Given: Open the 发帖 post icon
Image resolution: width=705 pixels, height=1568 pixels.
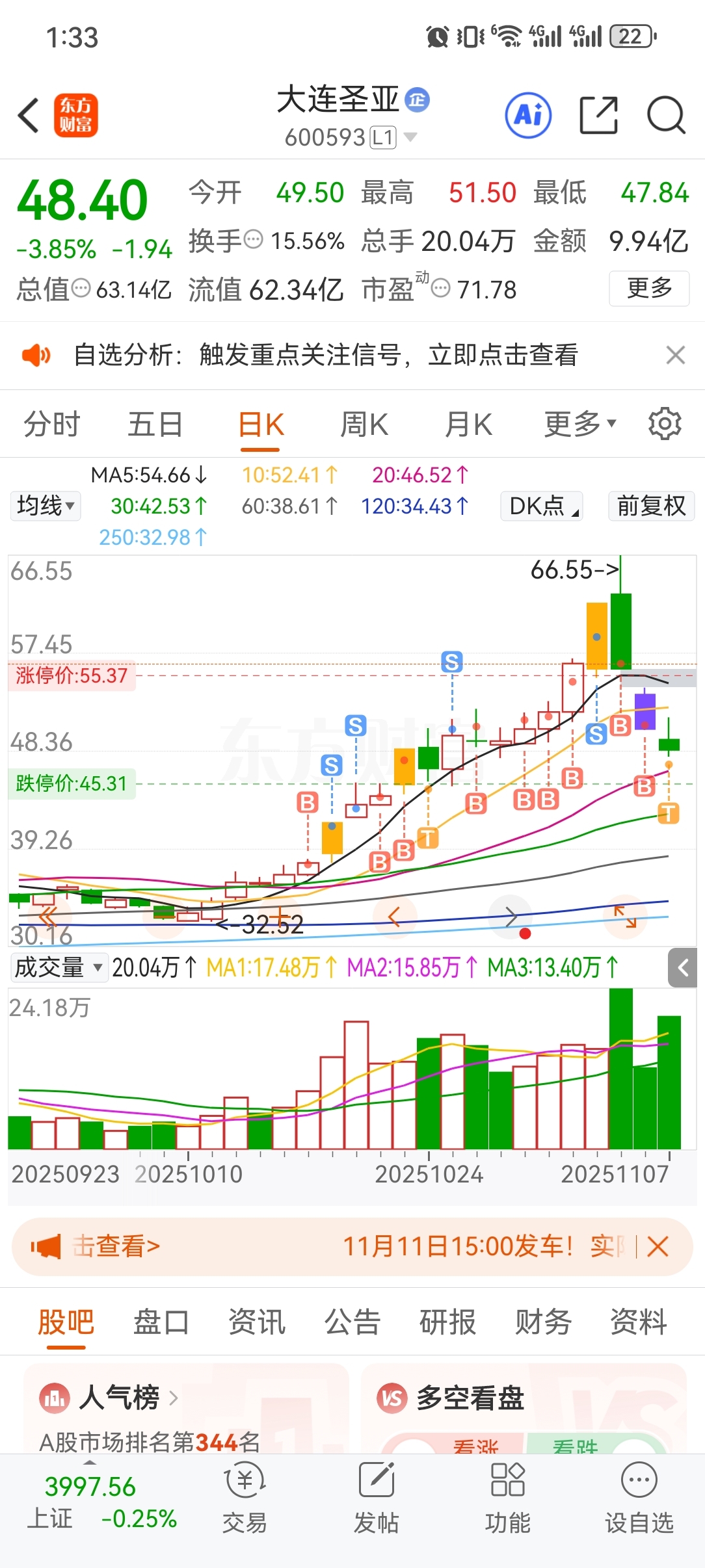Looking at the screenshot, I should click(377, 1480).
